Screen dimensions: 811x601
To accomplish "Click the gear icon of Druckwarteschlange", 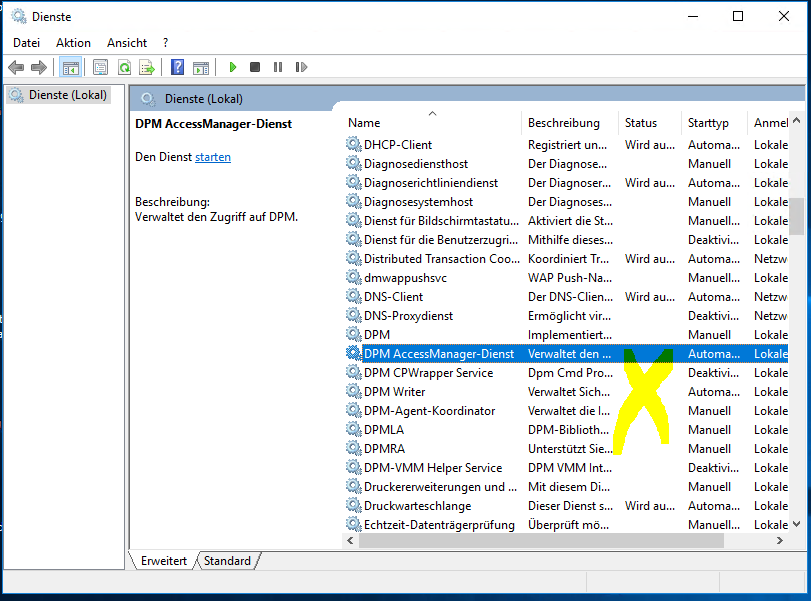I will point(354,505).
